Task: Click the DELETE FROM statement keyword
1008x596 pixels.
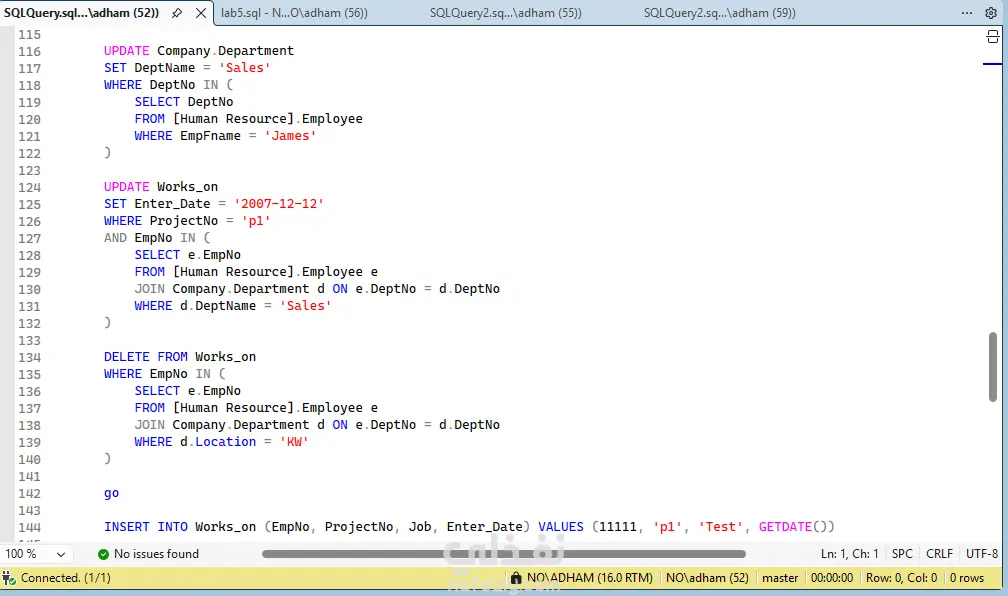Action: (146, 357)
